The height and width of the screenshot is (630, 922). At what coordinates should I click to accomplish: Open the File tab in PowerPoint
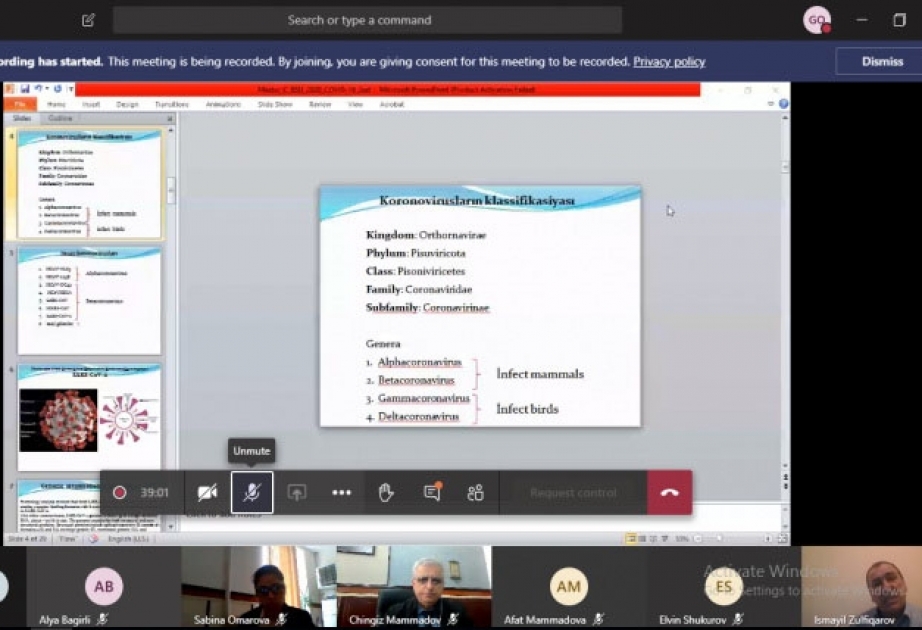pyautogui.click(x=21, y=104)
